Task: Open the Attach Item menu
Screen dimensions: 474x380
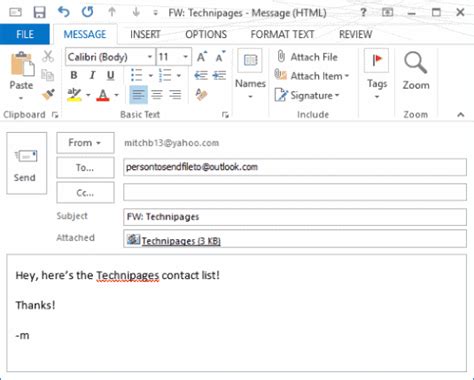Action: pyautogui.click(x=312, y=76)
